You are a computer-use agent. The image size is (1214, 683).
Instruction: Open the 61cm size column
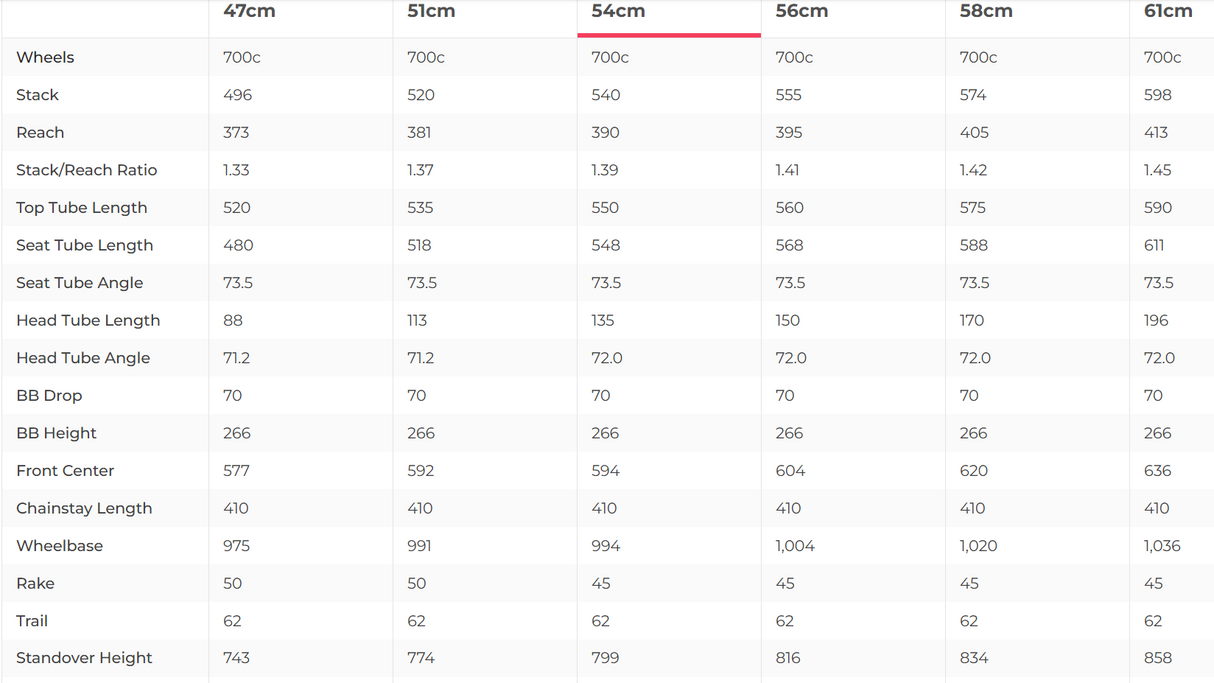click(1168, 12)
